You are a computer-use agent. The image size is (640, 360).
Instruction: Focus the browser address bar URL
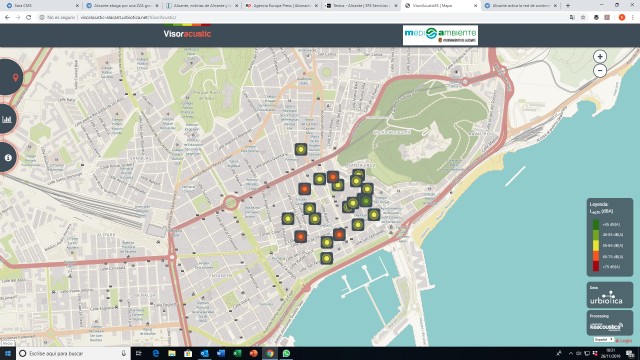click(x=128, y=18)
